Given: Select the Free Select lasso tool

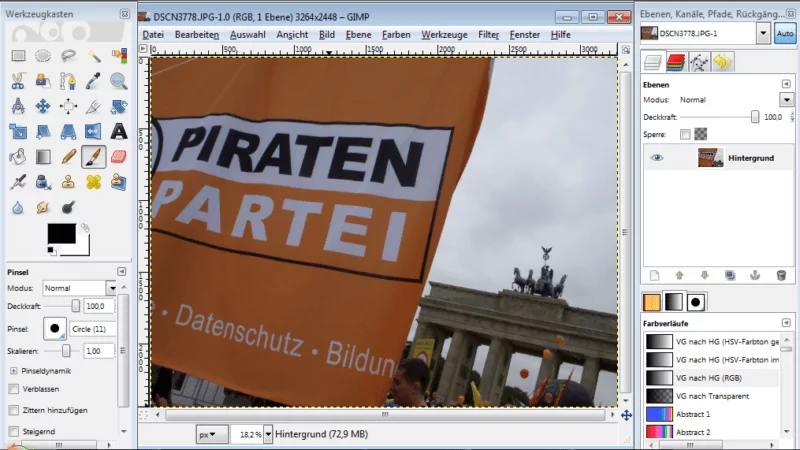Looking at the screenshot, I should tap(68, 55).
